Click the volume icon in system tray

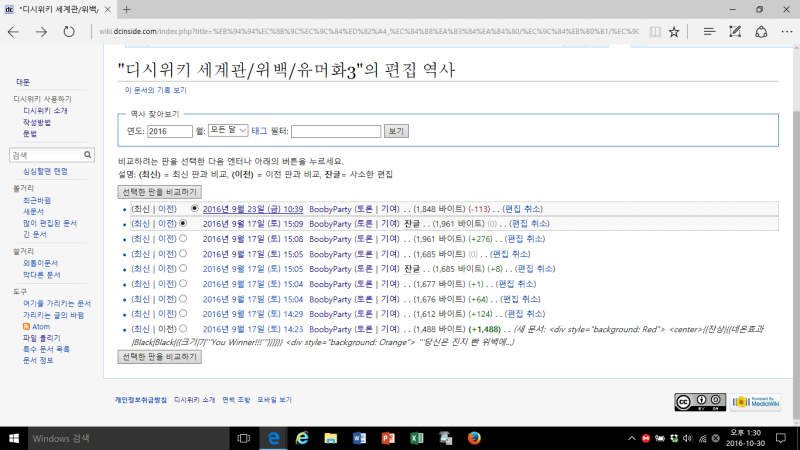(x=687, y=438)
